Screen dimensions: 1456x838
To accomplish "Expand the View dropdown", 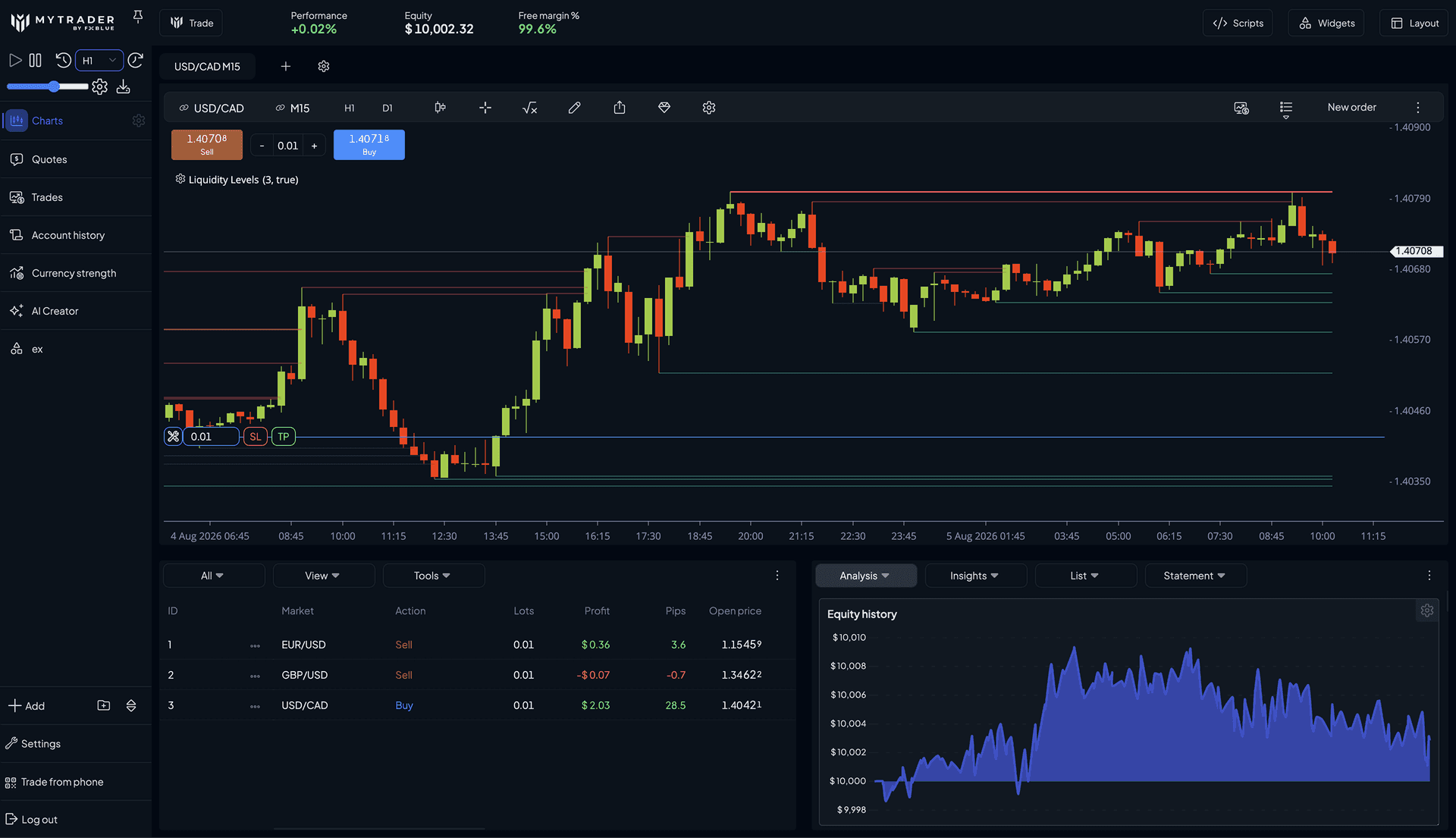I will (x=323, y=576).
